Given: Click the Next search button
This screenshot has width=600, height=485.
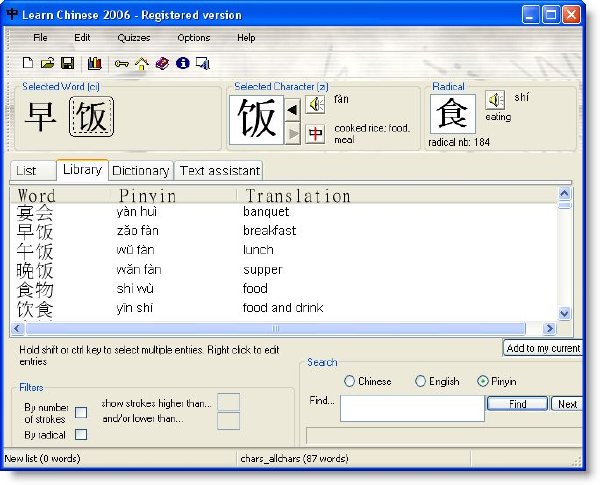Looking at the screenshot, I should (x=567, y=404).
